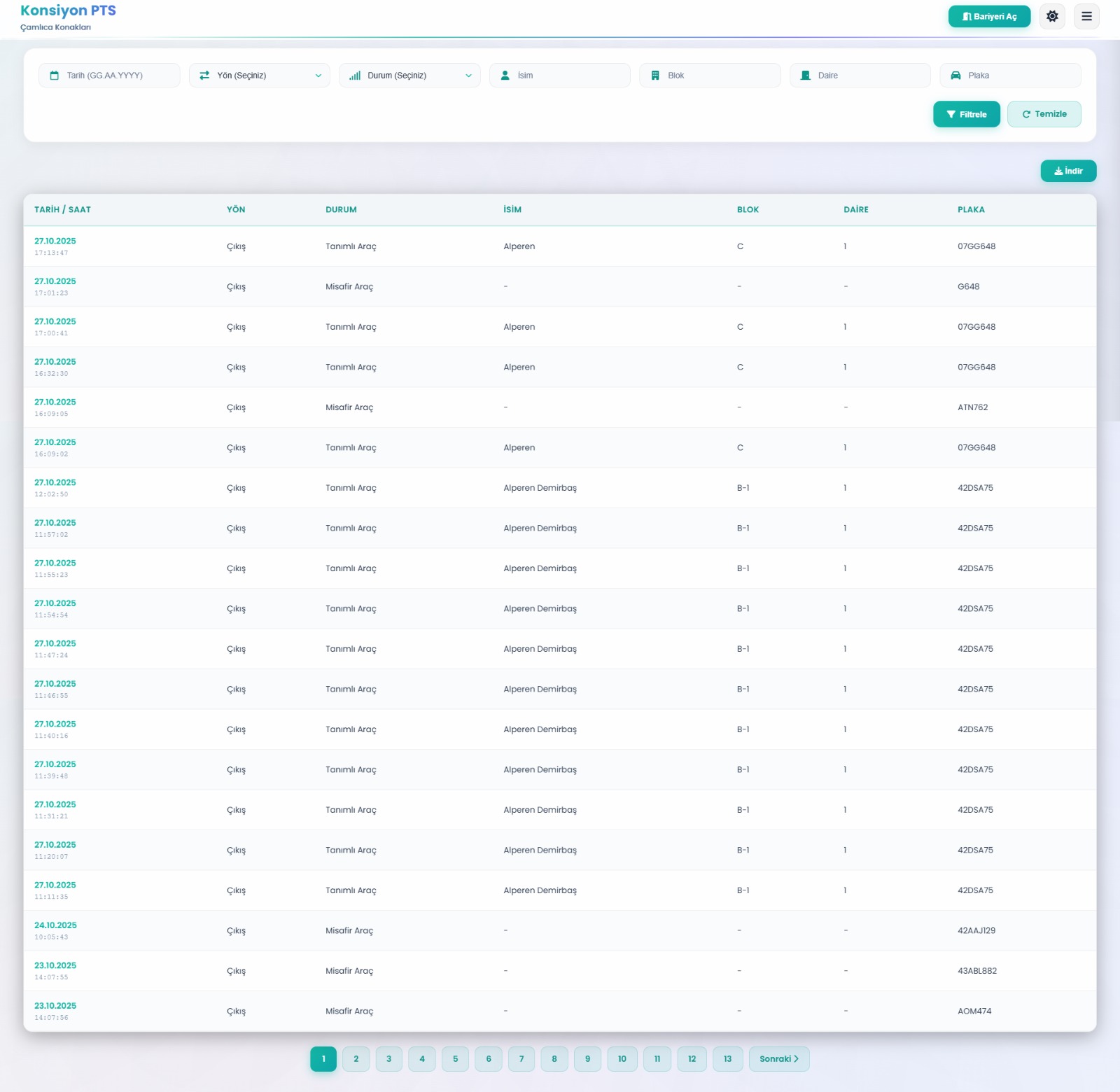Focus the Plaka search input
The width and height of the screenshot is (1120, 1092).
[1018, 76]
